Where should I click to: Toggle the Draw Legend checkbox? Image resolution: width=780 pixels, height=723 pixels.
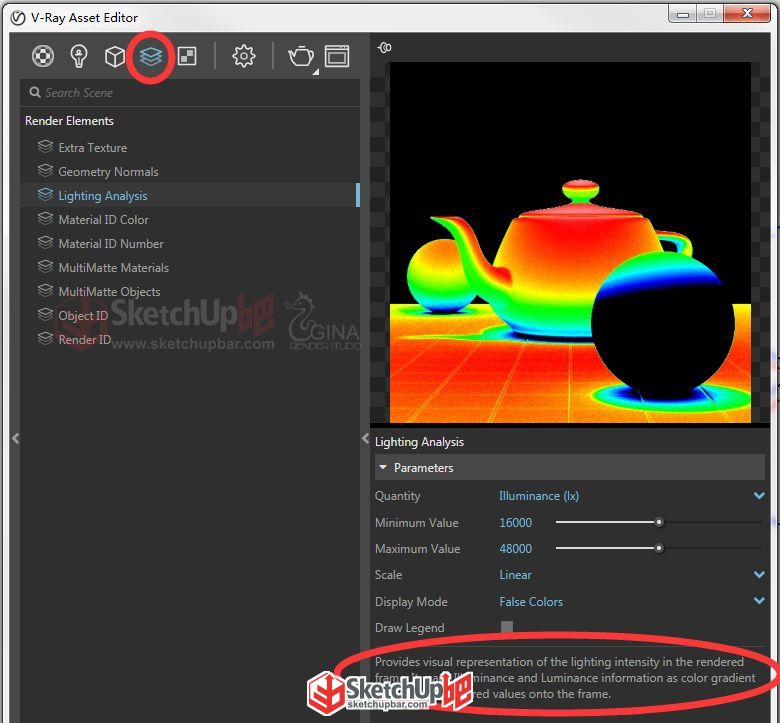(x=506, y=627)
